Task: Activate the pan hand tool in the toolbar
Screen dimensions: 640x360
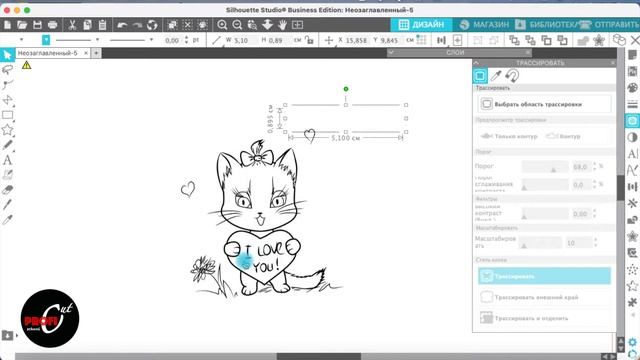Action: [282, 25]
